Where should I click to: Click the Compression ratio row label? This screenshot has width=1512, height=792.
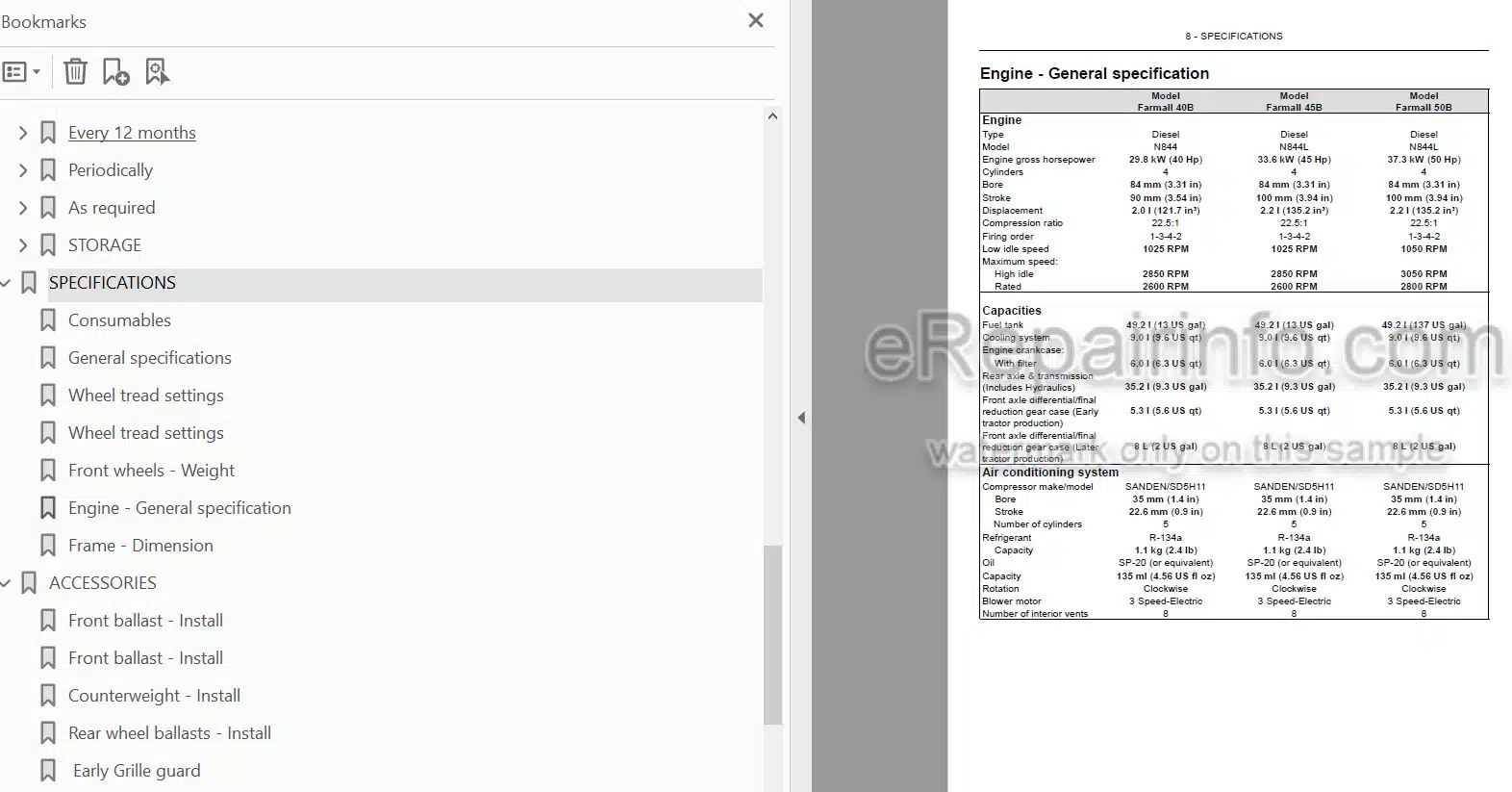pyautogui.click(x=1022, y=223)
